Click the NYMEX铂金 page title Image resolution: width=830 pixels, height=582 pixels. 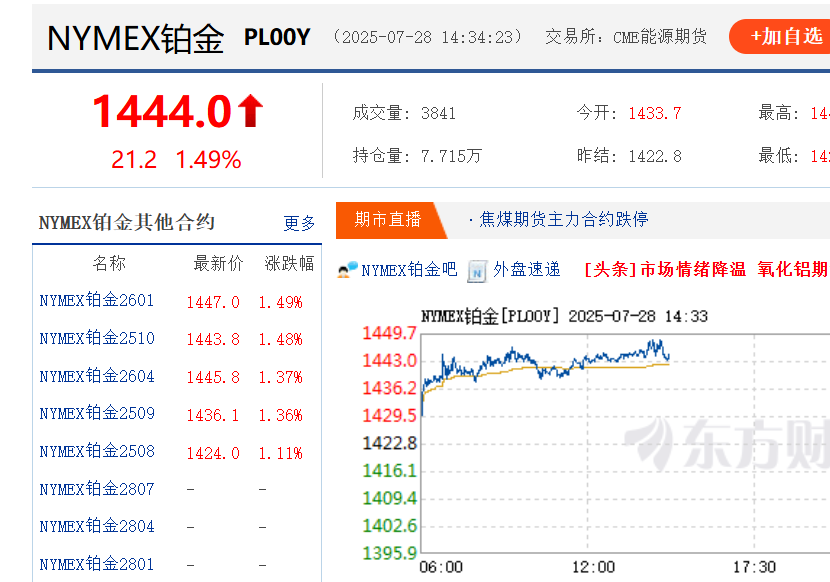(x=136, y=38)
